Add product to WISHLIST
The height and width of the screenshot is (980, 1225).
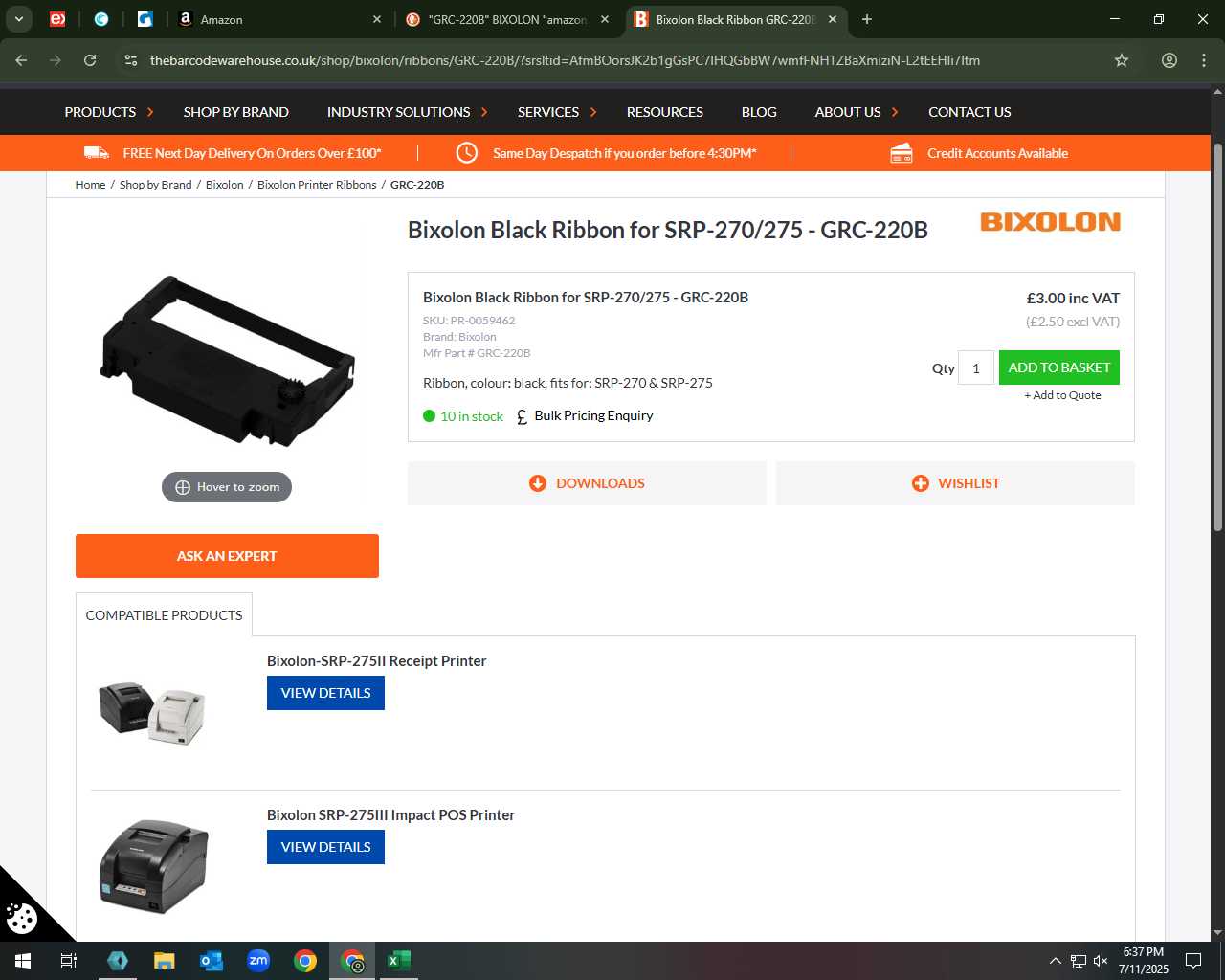point(955,483)
